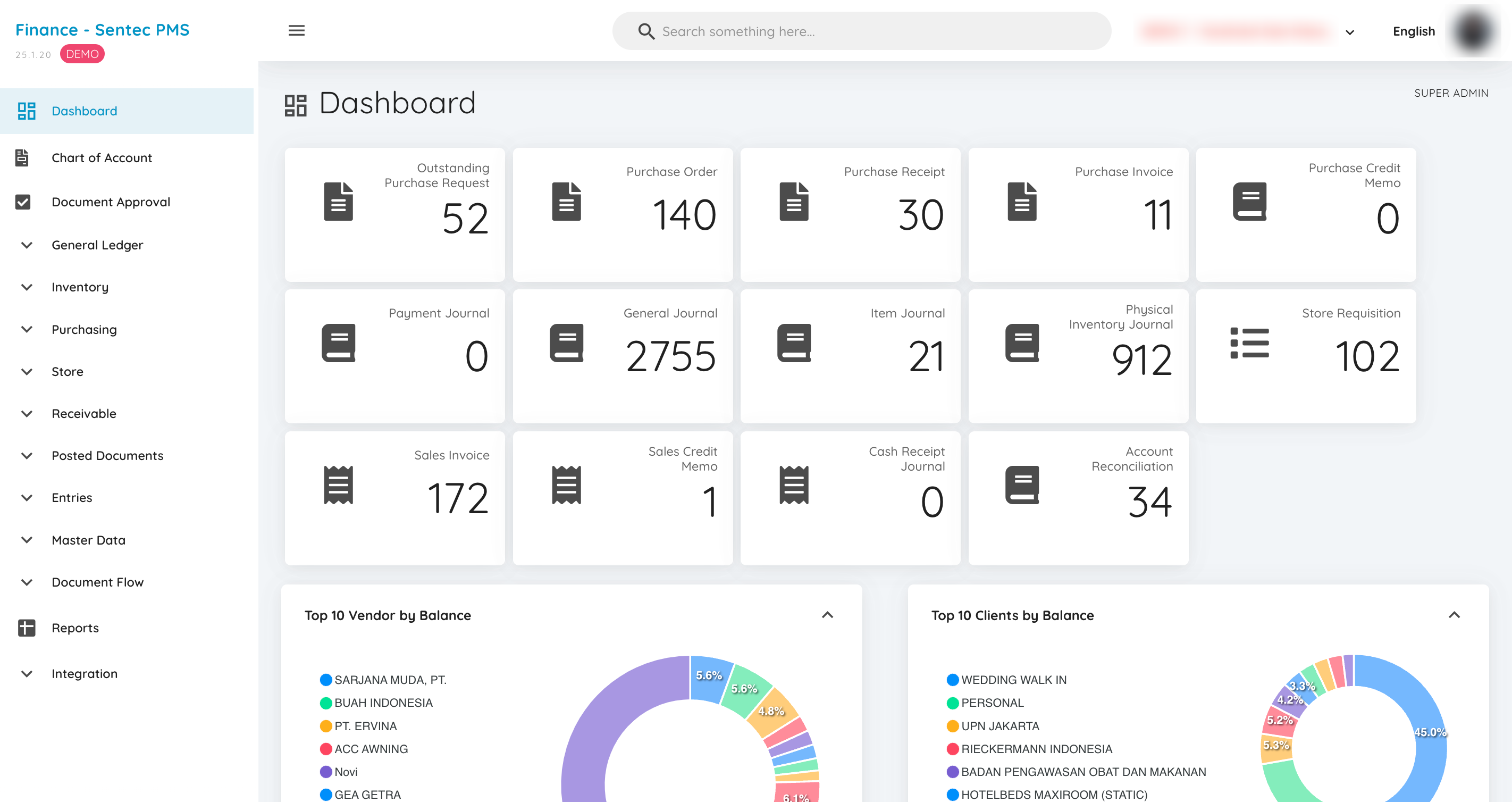
Task: Click the Finance - Sentec PMS title link
Action: tap(102, 29)
